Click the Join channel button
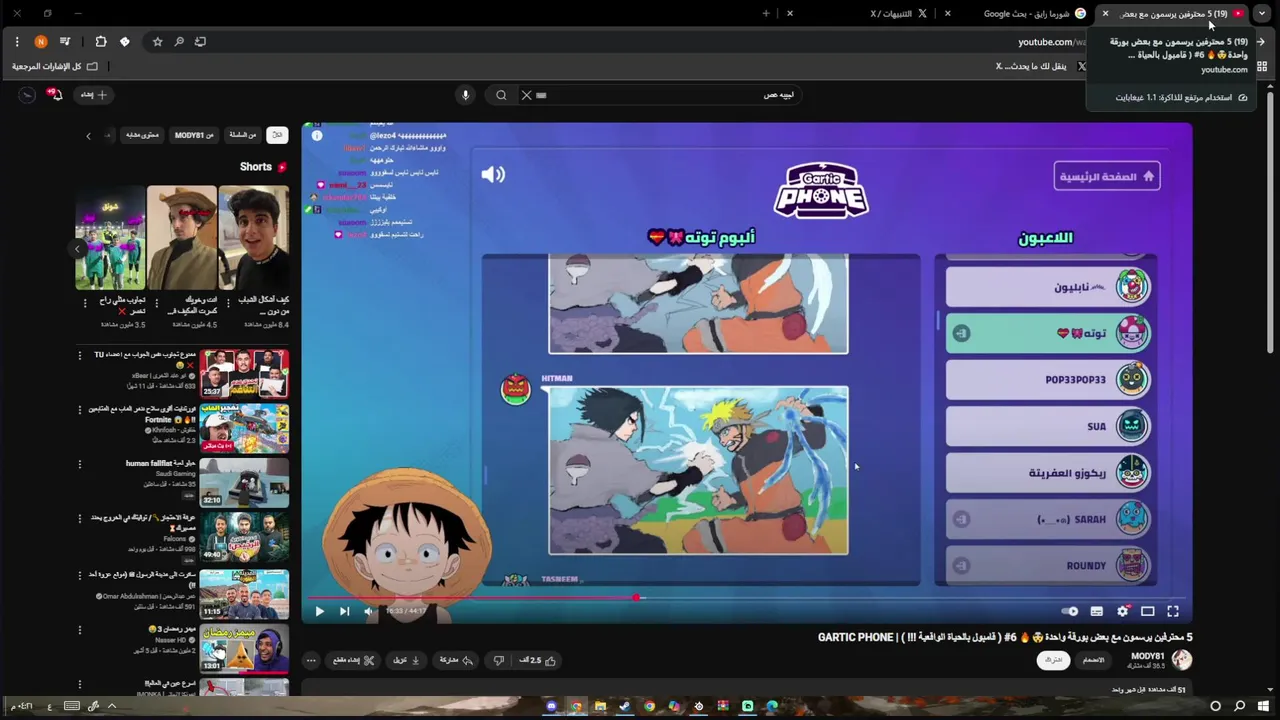 [x=1094, y=660]
